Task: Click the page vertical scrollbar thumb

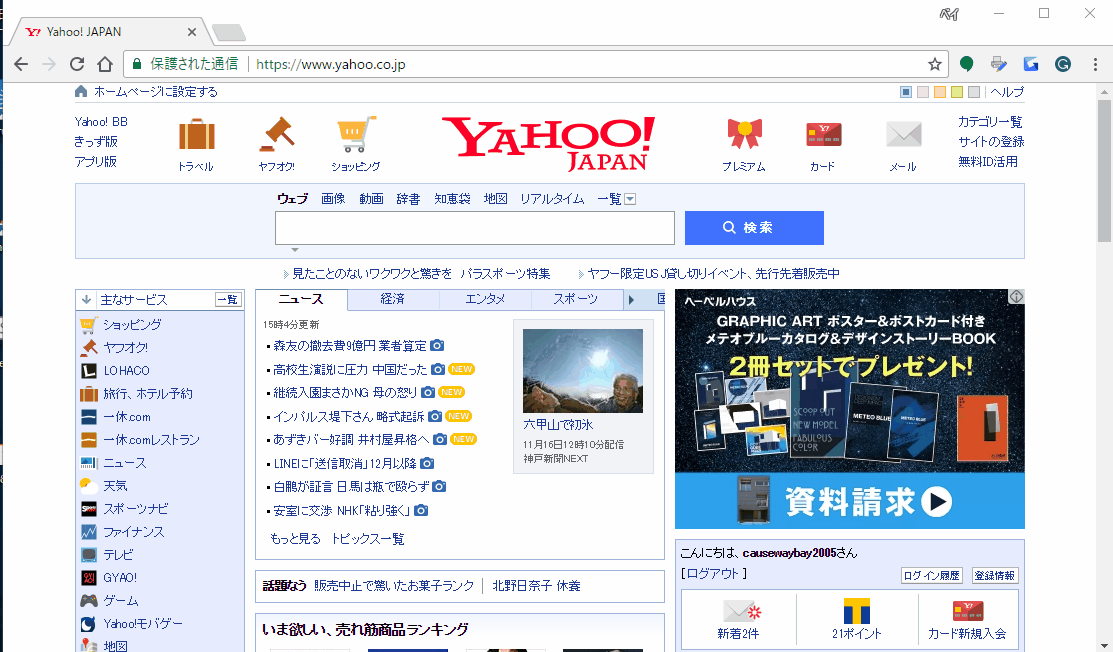Action: click(1104, 171)
